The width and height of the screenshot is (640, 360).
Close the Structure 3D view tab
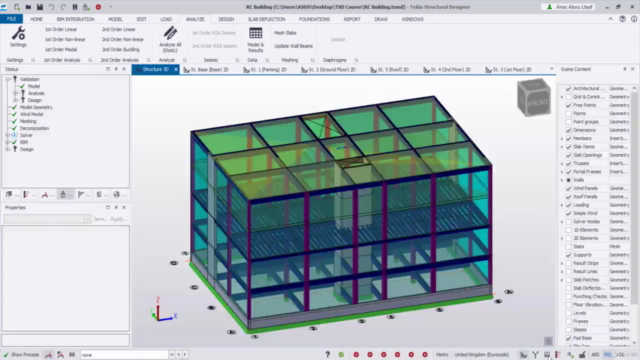coord(176,69)
